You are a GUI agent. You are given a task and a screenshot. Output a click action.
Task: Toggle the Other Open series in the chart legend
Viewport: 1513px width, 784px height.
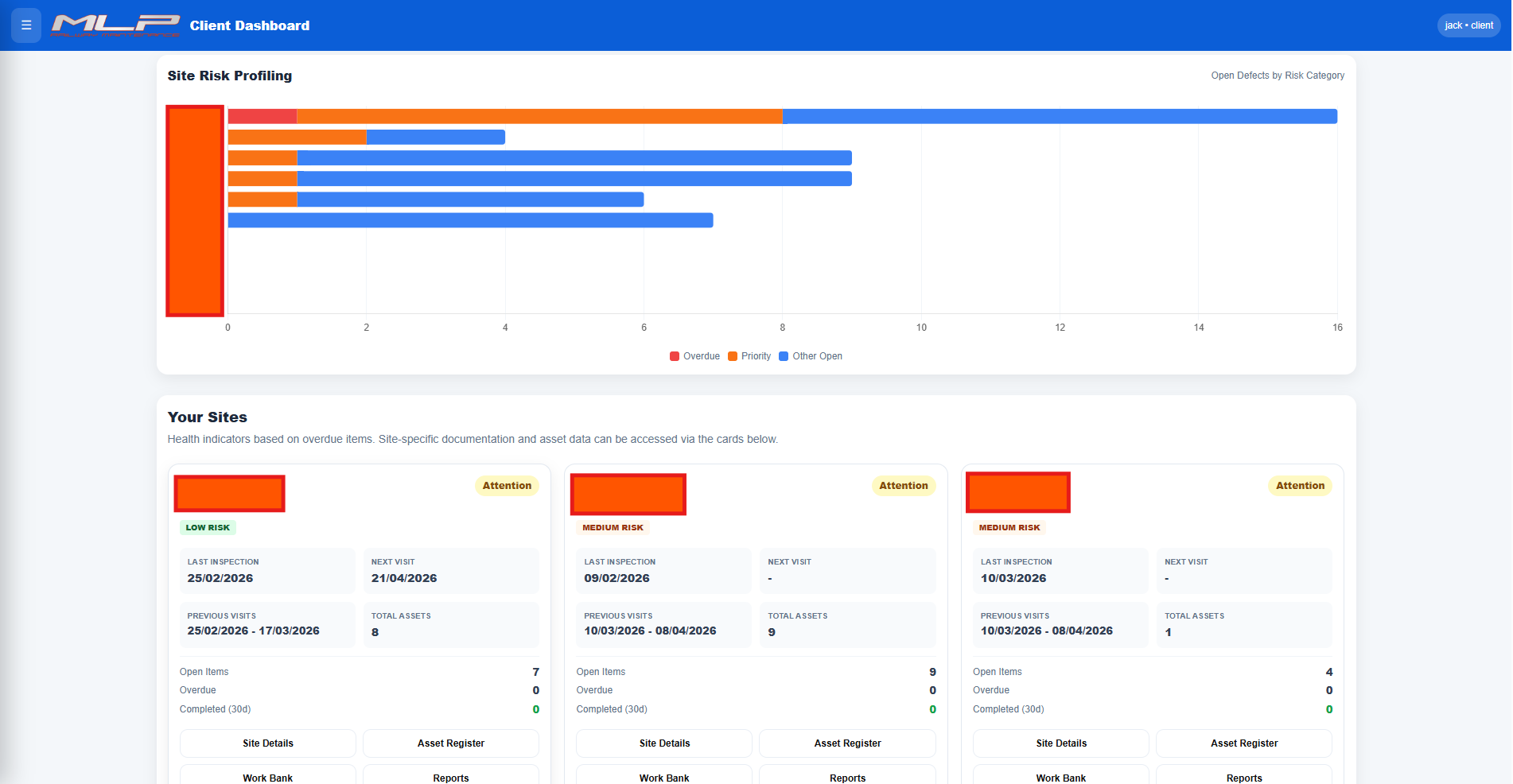(810, 356)
